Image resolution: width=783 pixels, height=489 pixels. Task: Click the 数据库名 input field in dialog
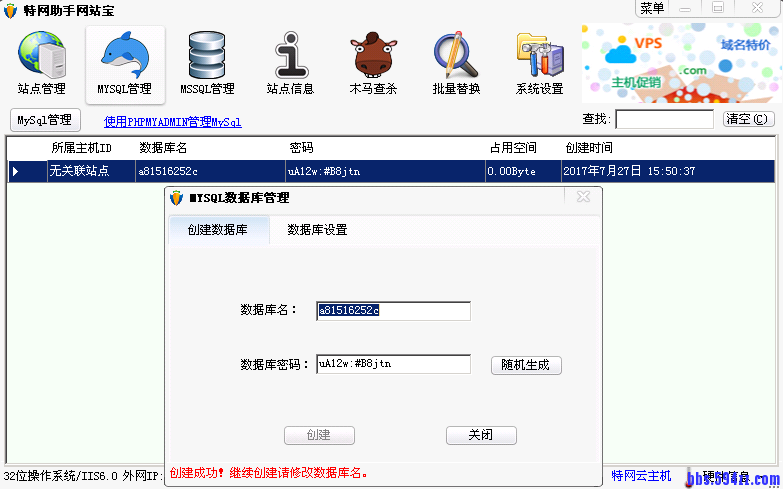(393, 311)
